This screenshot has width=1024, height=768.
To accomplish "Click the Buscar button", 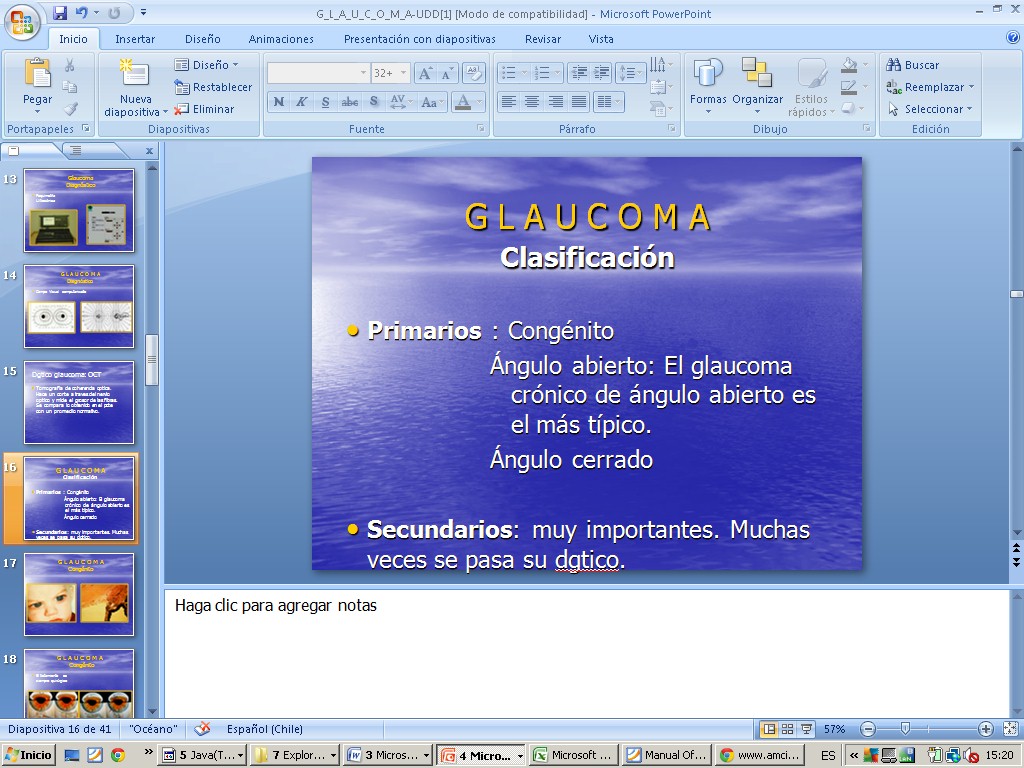I will (x=912, y=65).
